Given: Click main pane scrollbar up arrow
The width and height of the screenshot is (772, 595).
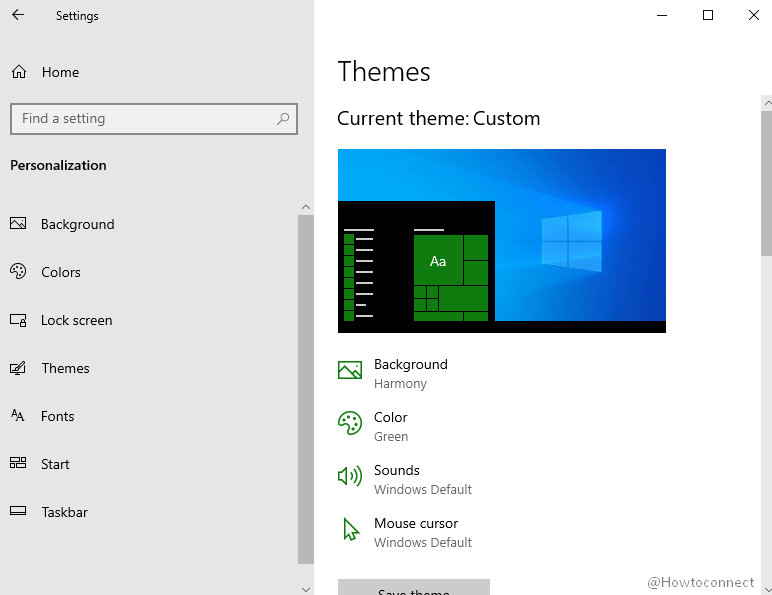Looking at the screenshot, I should tap(767, 103).
